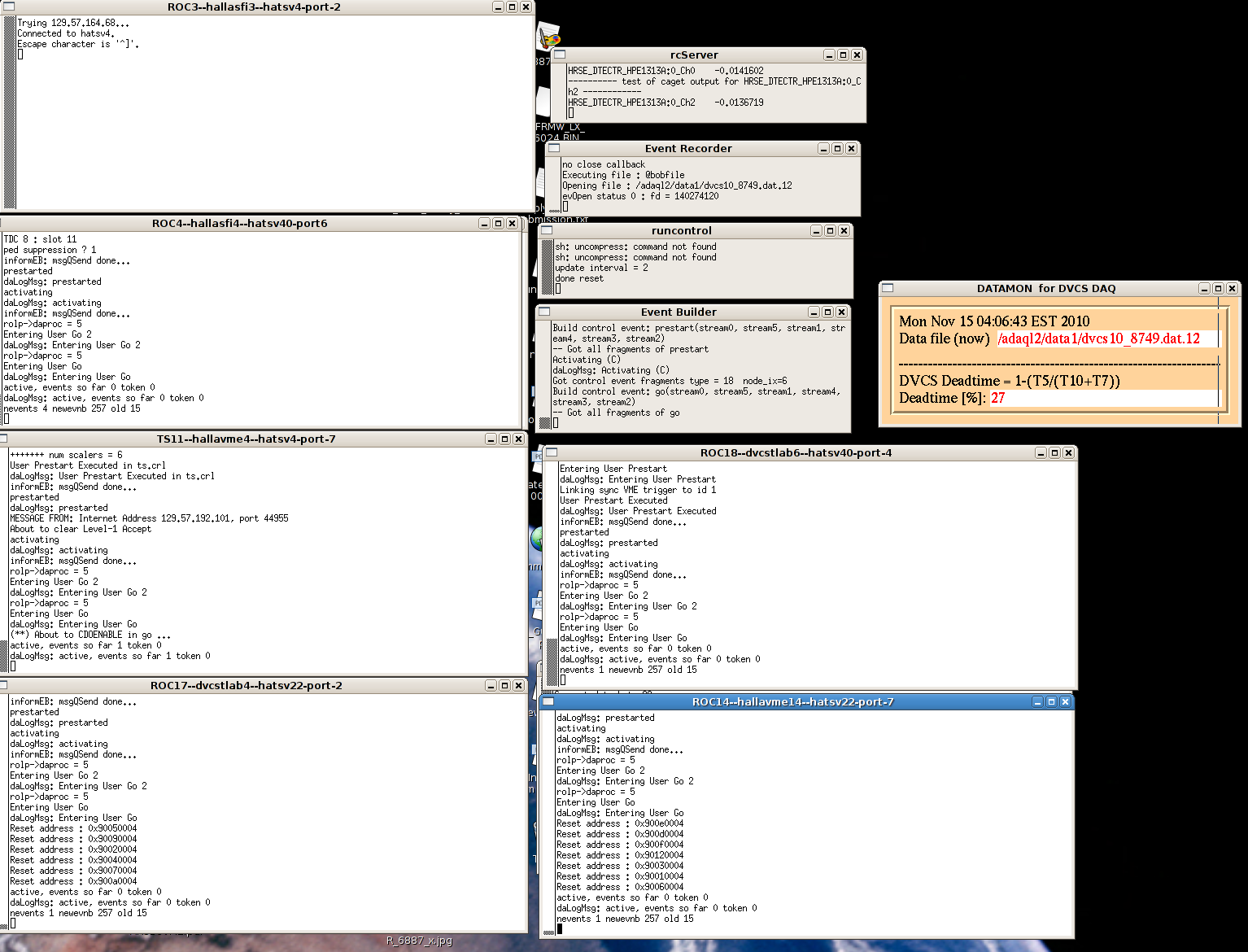Close the TS11 terminal window
This screenshot has height=952, width=1248.
518,439
